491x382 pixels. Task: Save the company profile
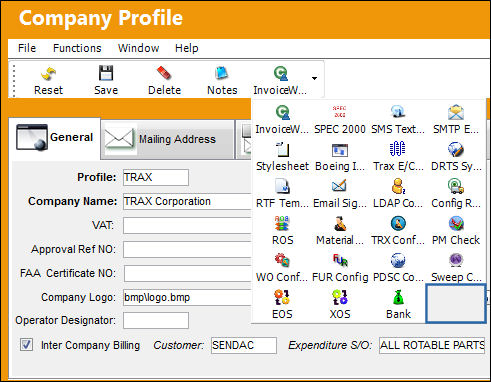[106, 80]
